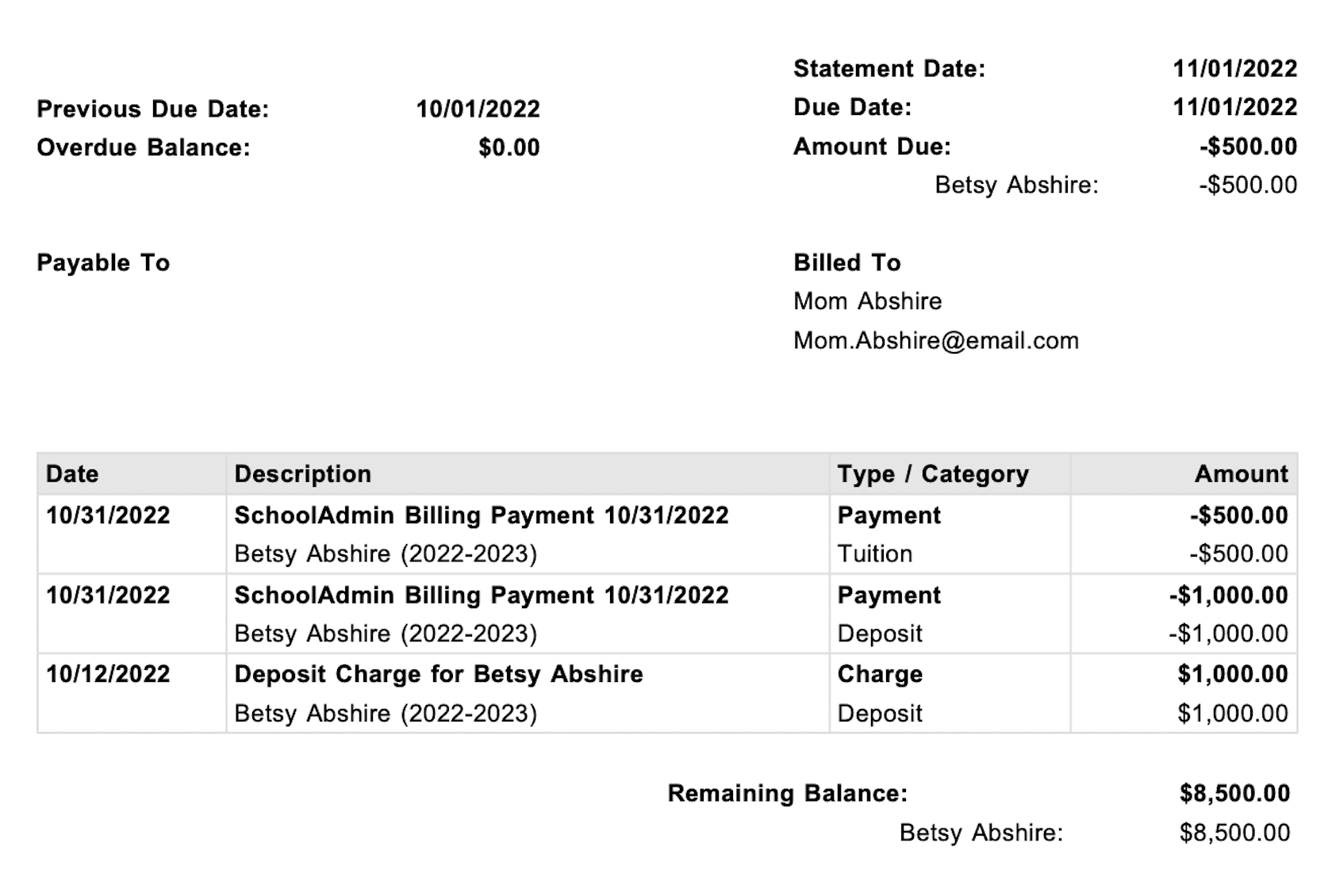Image resolution: width=1328 pixels, height=896 pixels.
Task: Click the Billed To heading
Action: pyautogui.click(x=847, y=263)
